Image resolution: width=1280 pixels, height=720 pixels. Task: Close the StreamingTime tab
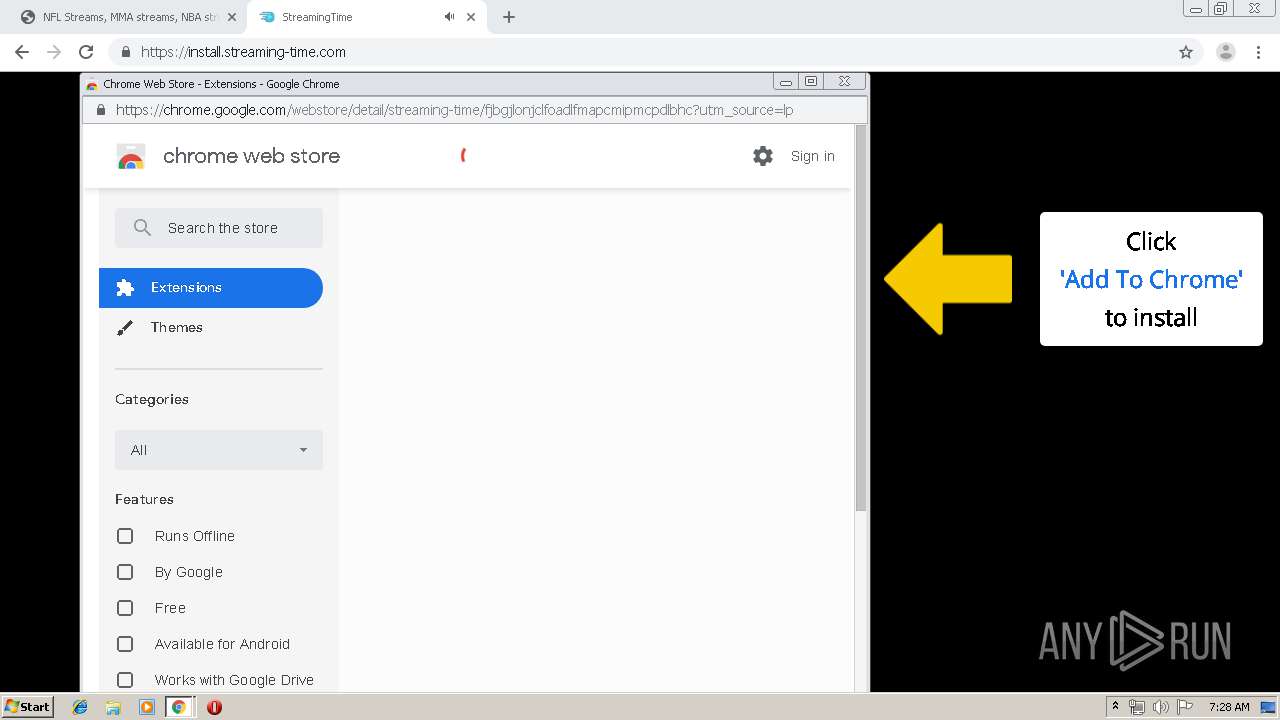(x=471, y=17)
